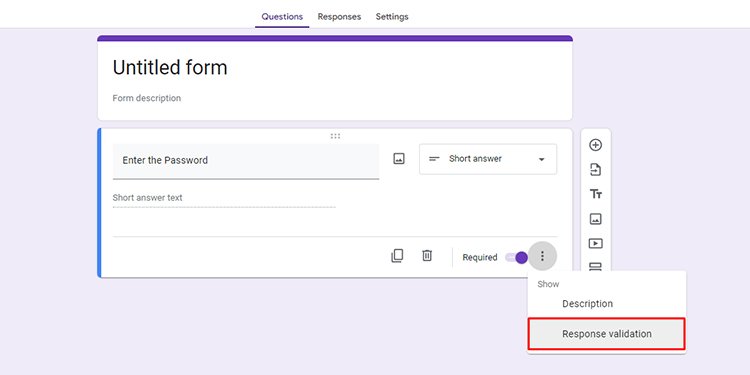The height and width of the screenshot is (375, 750).
Task: Click the Import questions icon
Action: 595,170
